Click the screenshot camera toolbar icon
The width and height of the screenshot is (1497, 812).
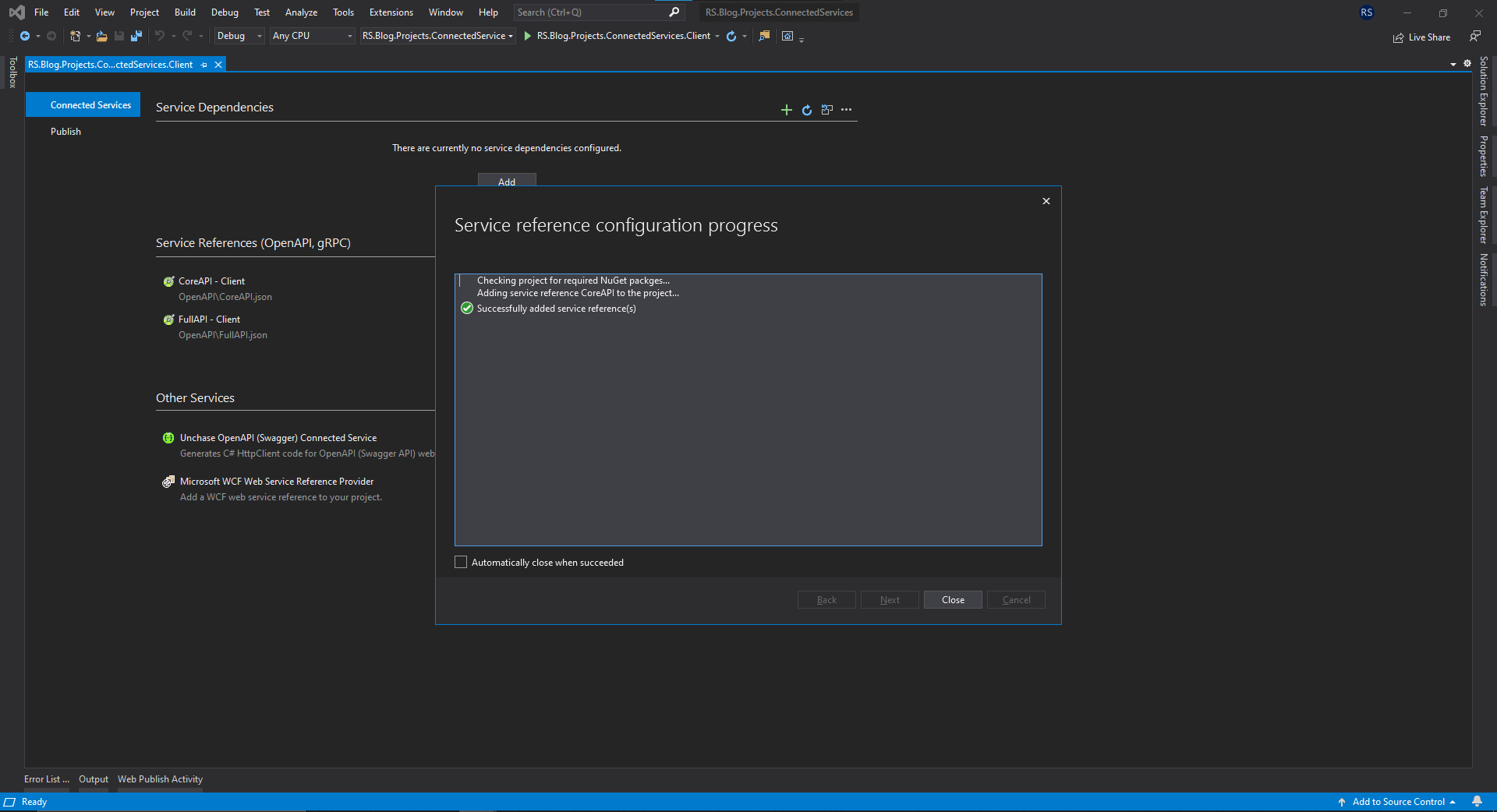[787, 36]
